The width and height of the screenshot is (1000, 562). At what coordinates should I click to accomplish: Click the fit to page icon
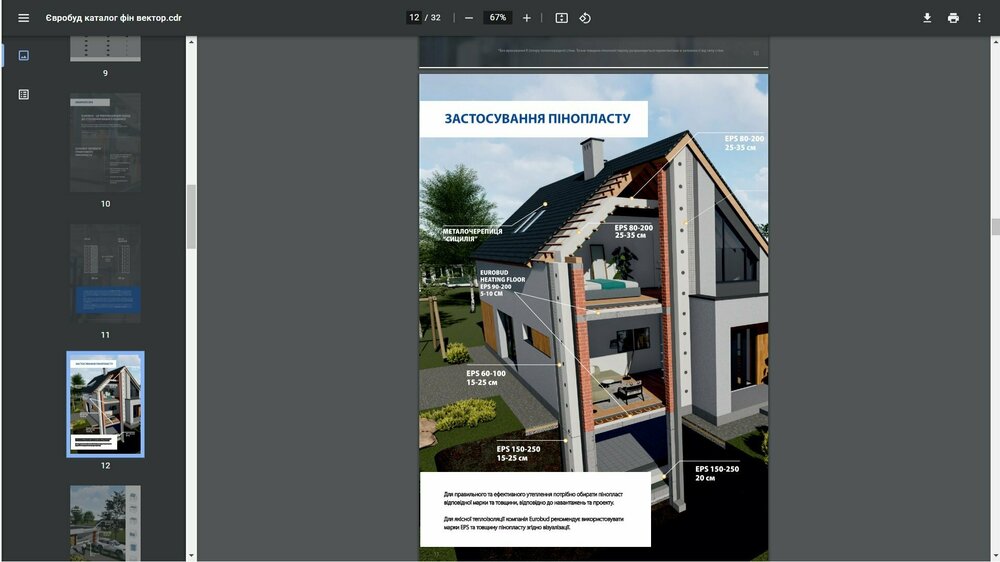[561, 18]
